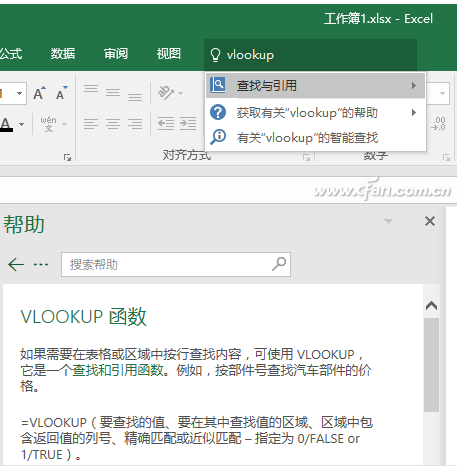This screenshot has height=467, width=457.
Task: Select the 查找与引用 menu item
Action: (x=315, y=86)
